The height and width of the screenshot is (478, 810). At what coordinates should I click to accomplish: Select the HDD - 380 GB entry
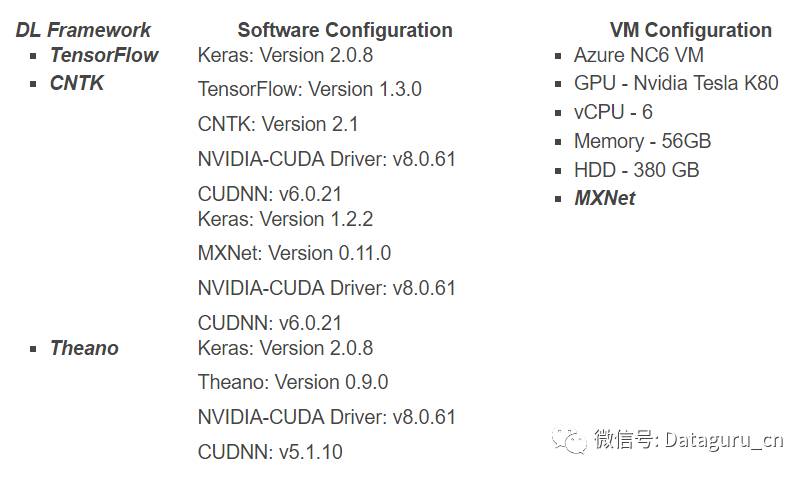(636, 170)
